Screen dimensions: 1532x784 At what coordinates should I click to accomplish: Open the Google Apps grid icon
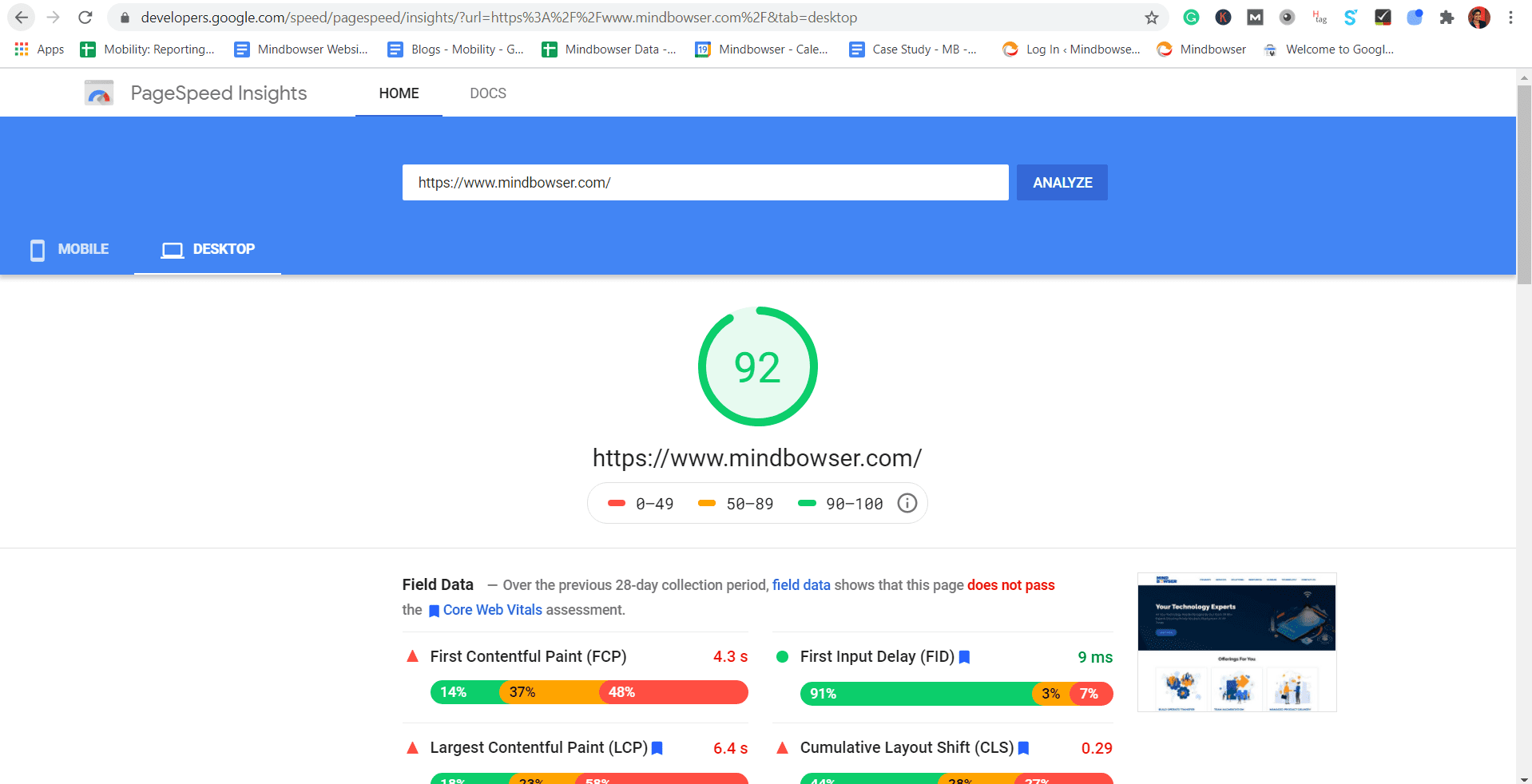point(21,49)
